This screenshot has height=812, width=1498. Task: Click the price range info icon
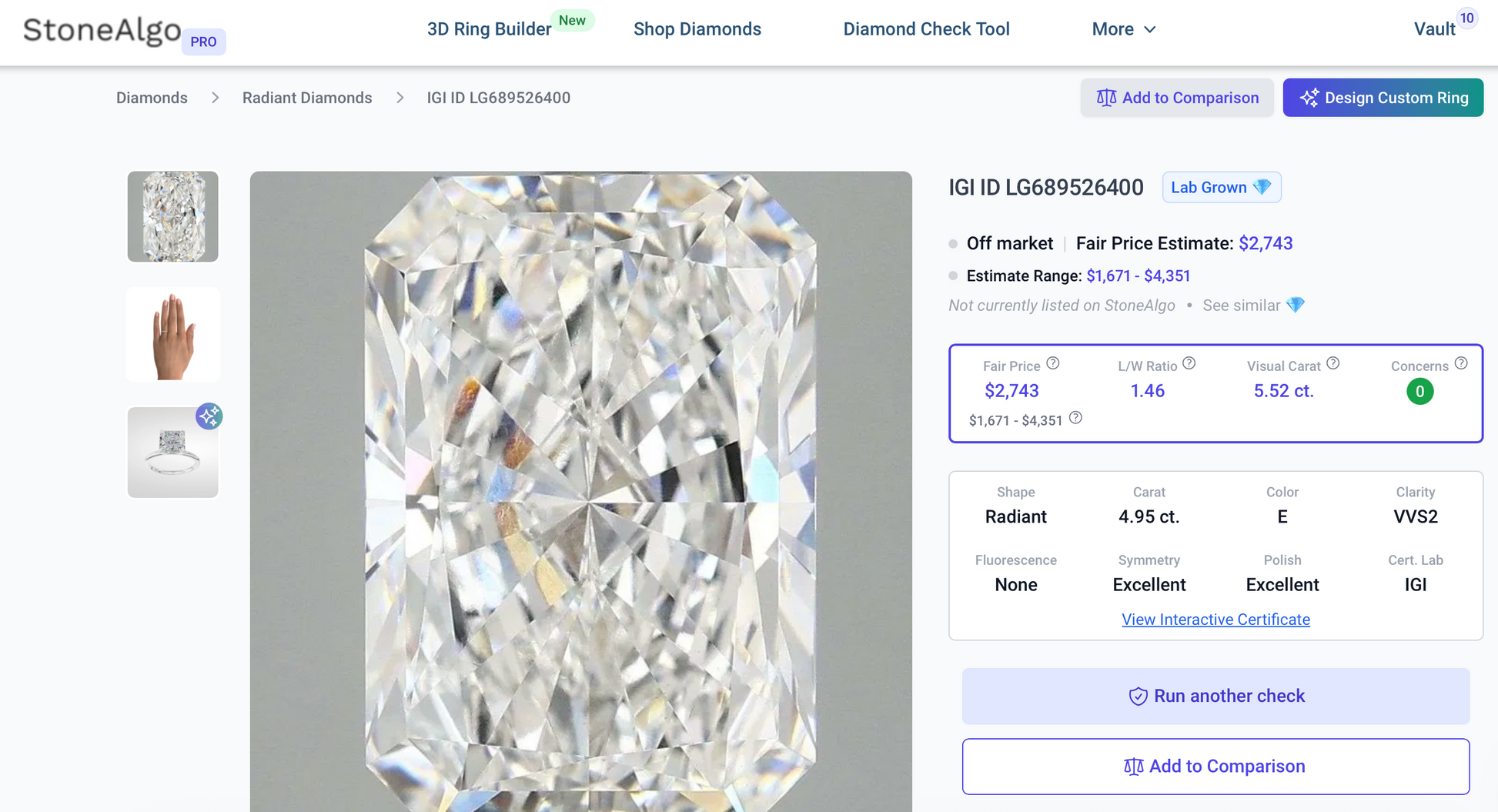[1076, 418]
